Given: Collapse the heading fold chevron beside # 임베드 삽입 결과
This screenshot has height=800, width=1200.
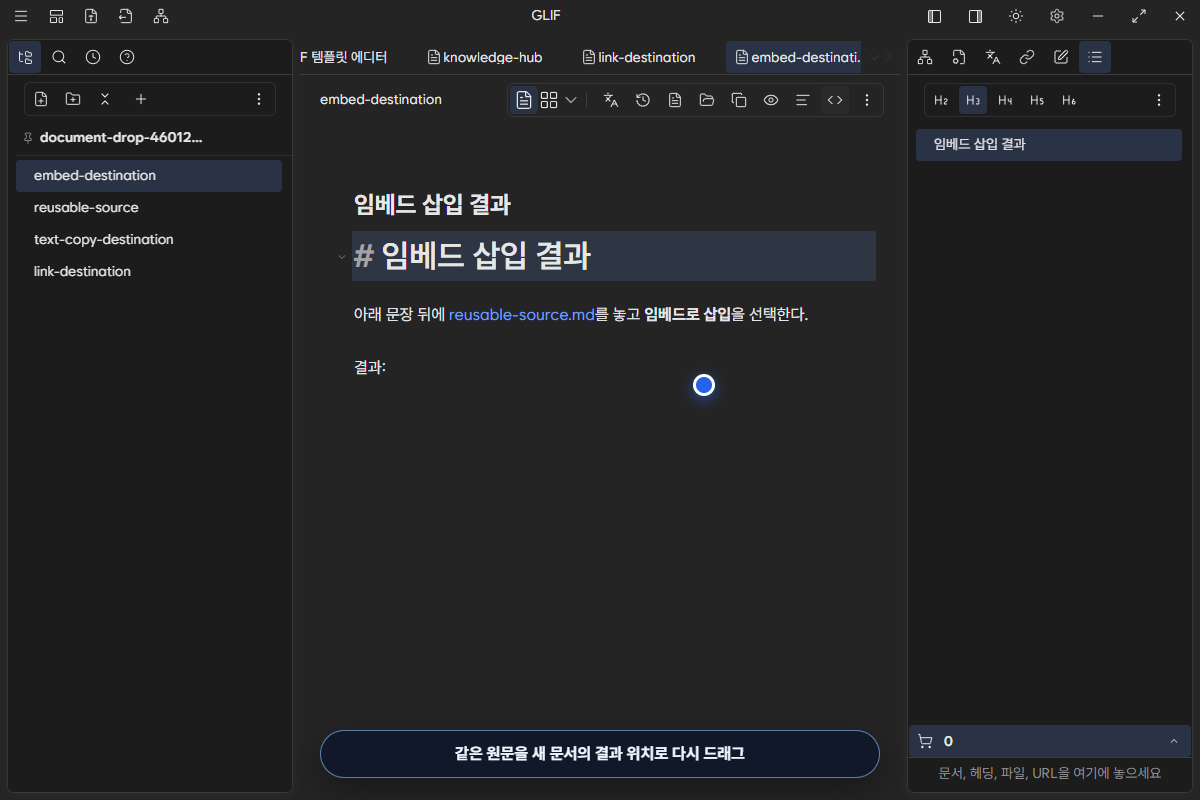Looking at the screenshot, I should point(342,257).
